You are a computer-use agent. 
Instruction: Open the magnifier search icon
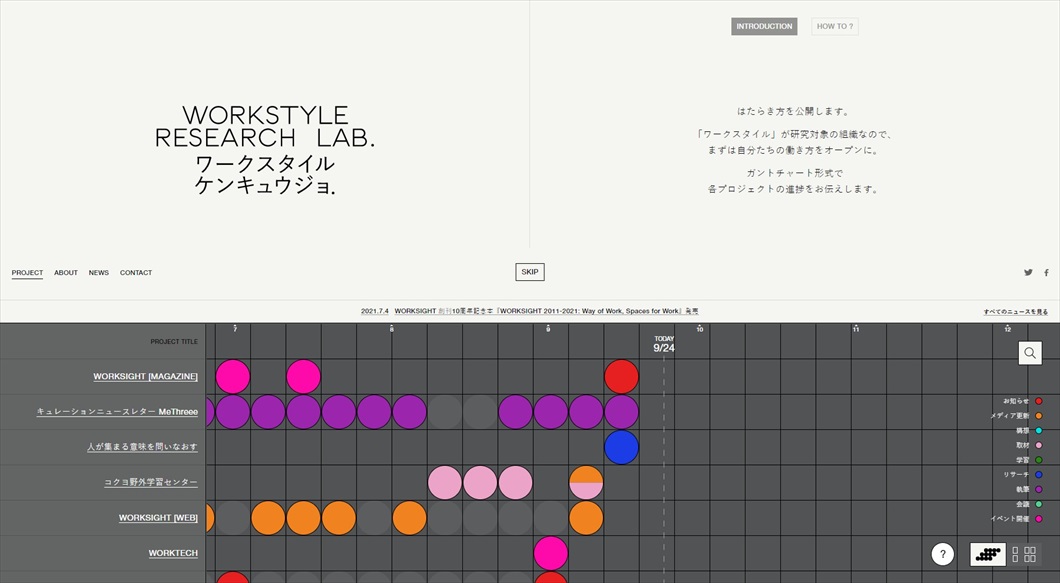pos(1030,353)
